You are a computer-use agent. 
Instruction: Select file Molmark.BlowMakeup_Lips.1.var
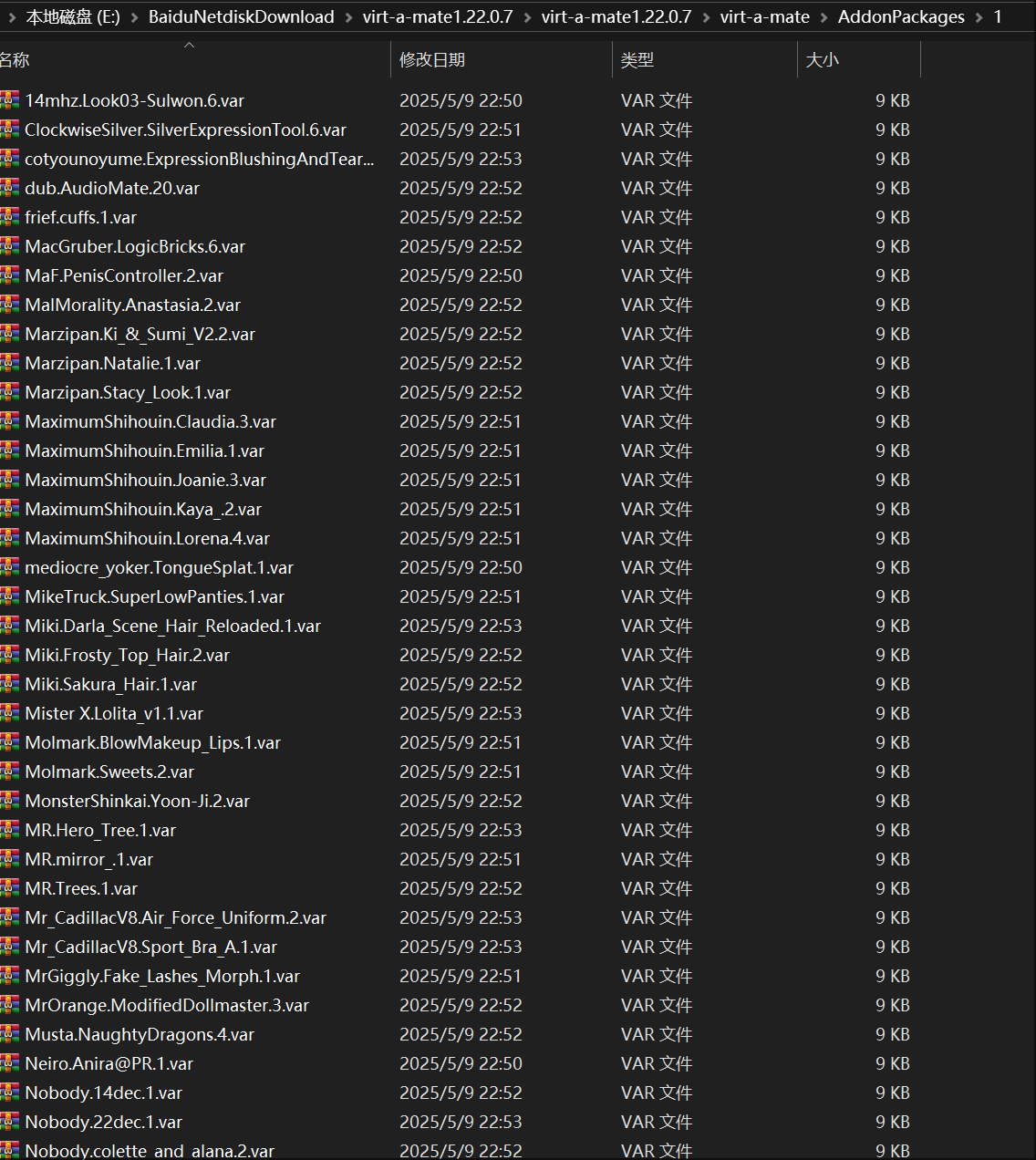(x=153, y=742)
